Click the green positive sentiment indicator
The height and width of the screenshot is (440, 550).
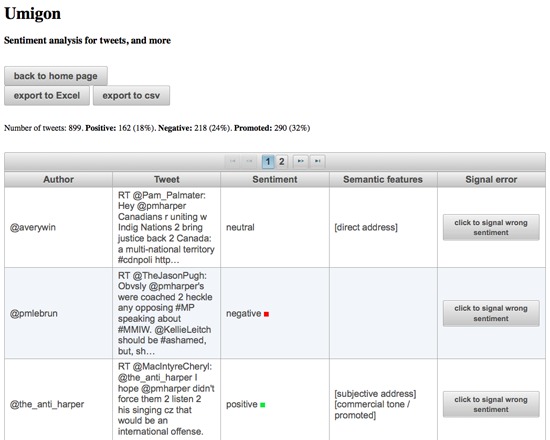click(x=263, y=405)
